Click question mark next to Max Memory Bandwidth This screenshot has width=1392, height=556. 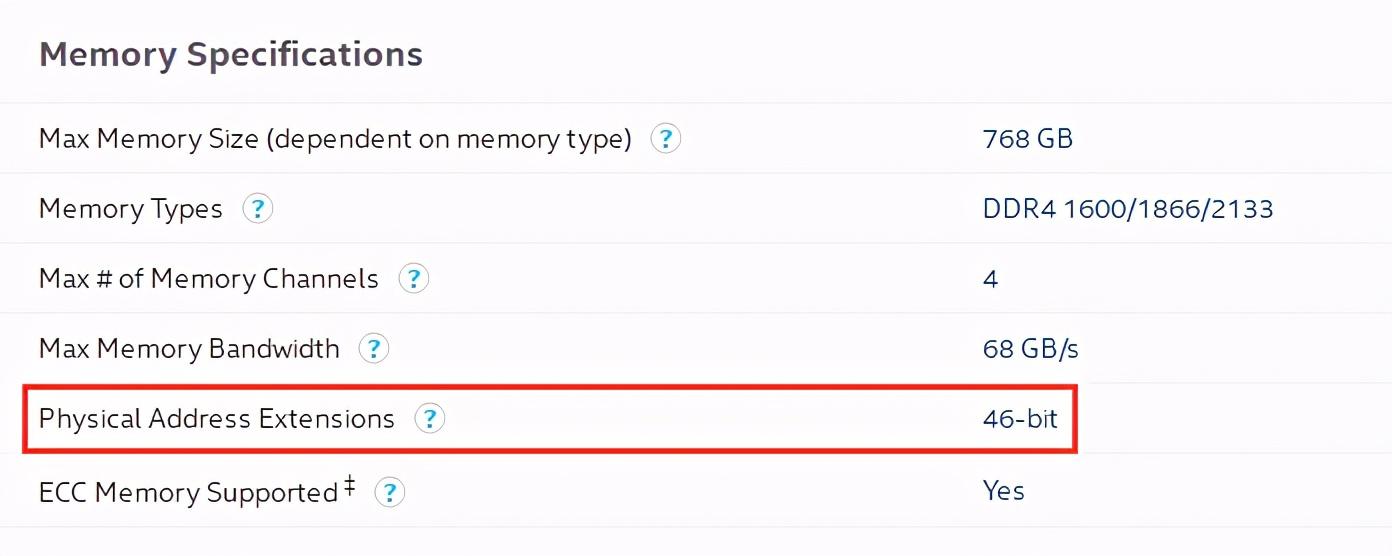coord(373,348)
